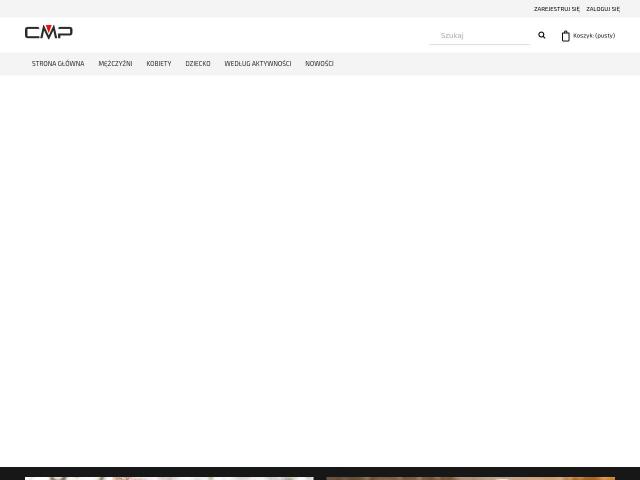Viewport: 640px width, 480px height.
Task: Open the Dziecko menu
Action: tap(198, 64)
